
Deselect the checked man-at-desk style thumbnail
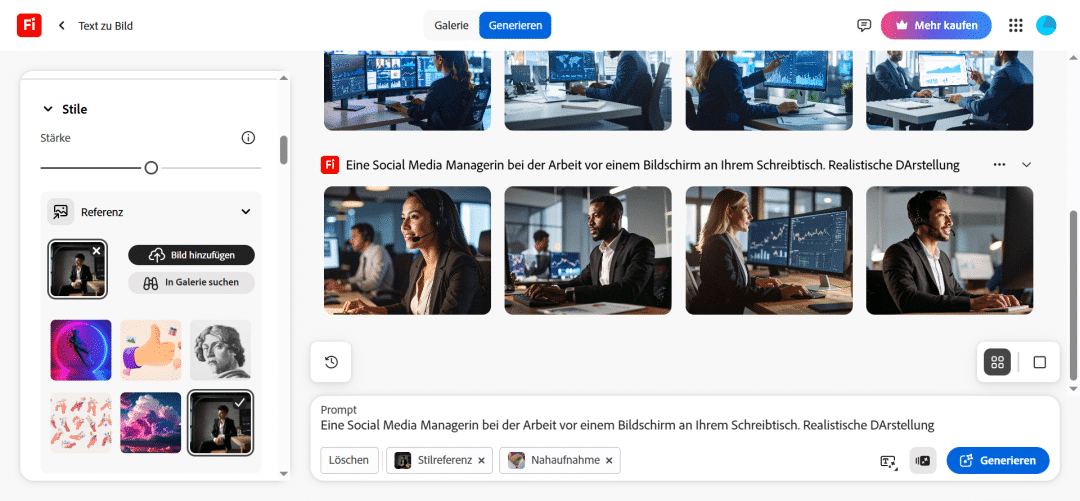tap(220, 422)
